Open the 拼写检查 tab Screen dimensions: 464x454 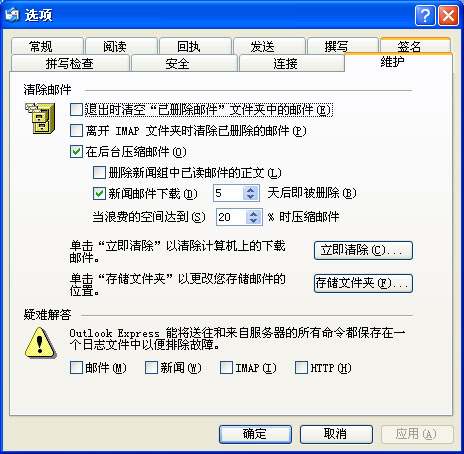[x=70, y=63]
